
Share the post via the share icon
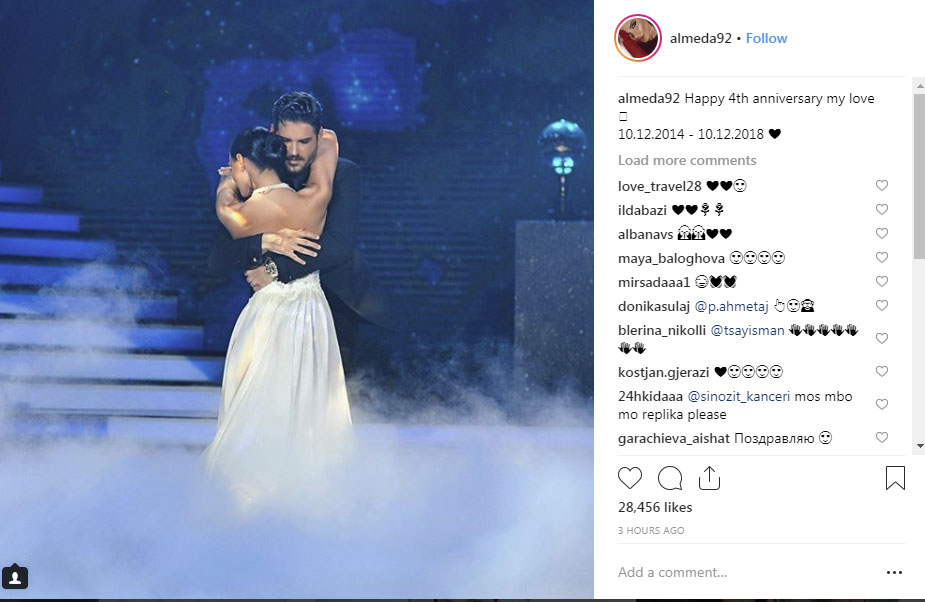[x=709, y=478]
